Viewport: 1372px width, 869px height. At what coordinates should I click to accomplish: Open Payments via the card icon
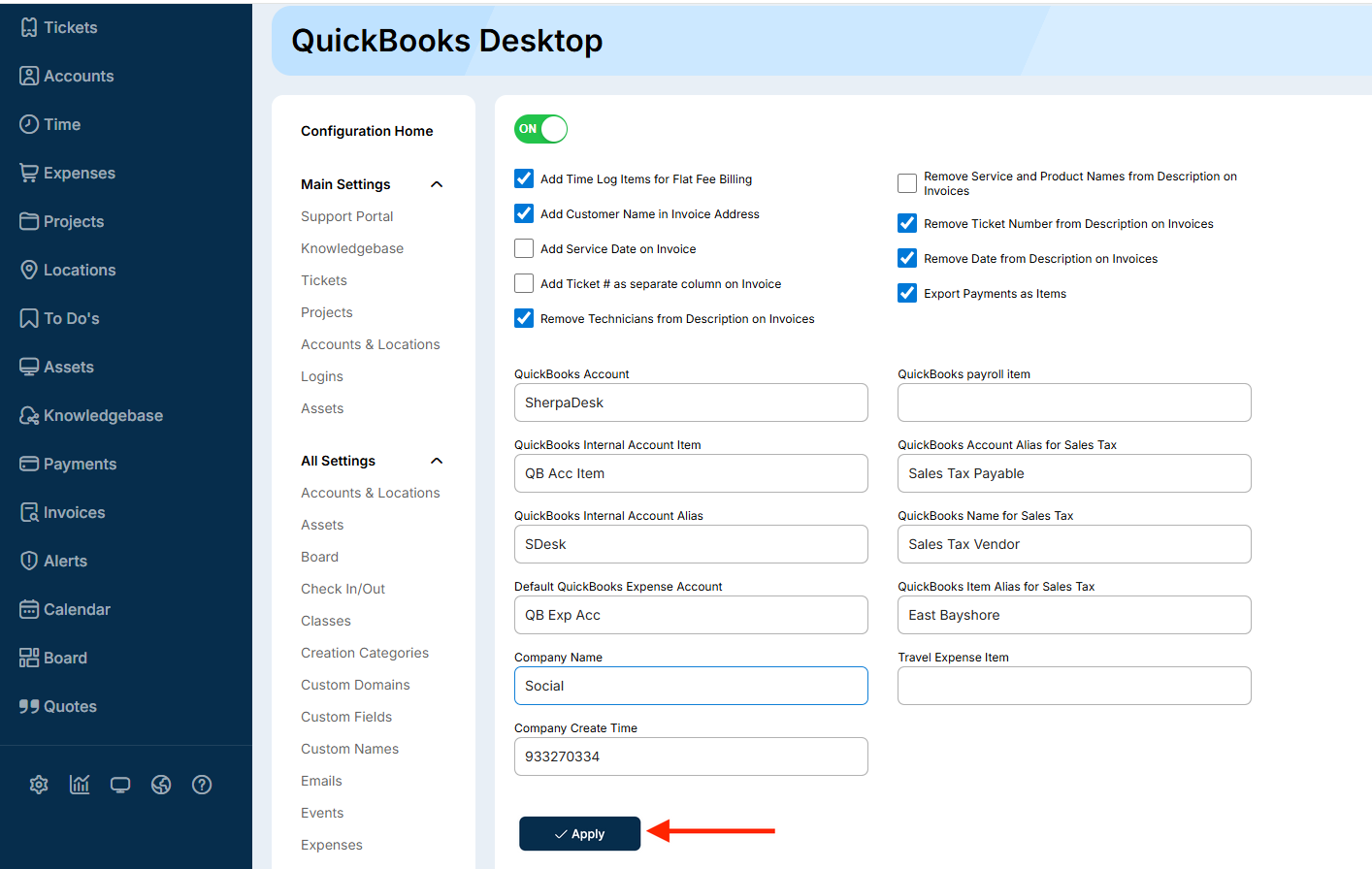[29, 464]
